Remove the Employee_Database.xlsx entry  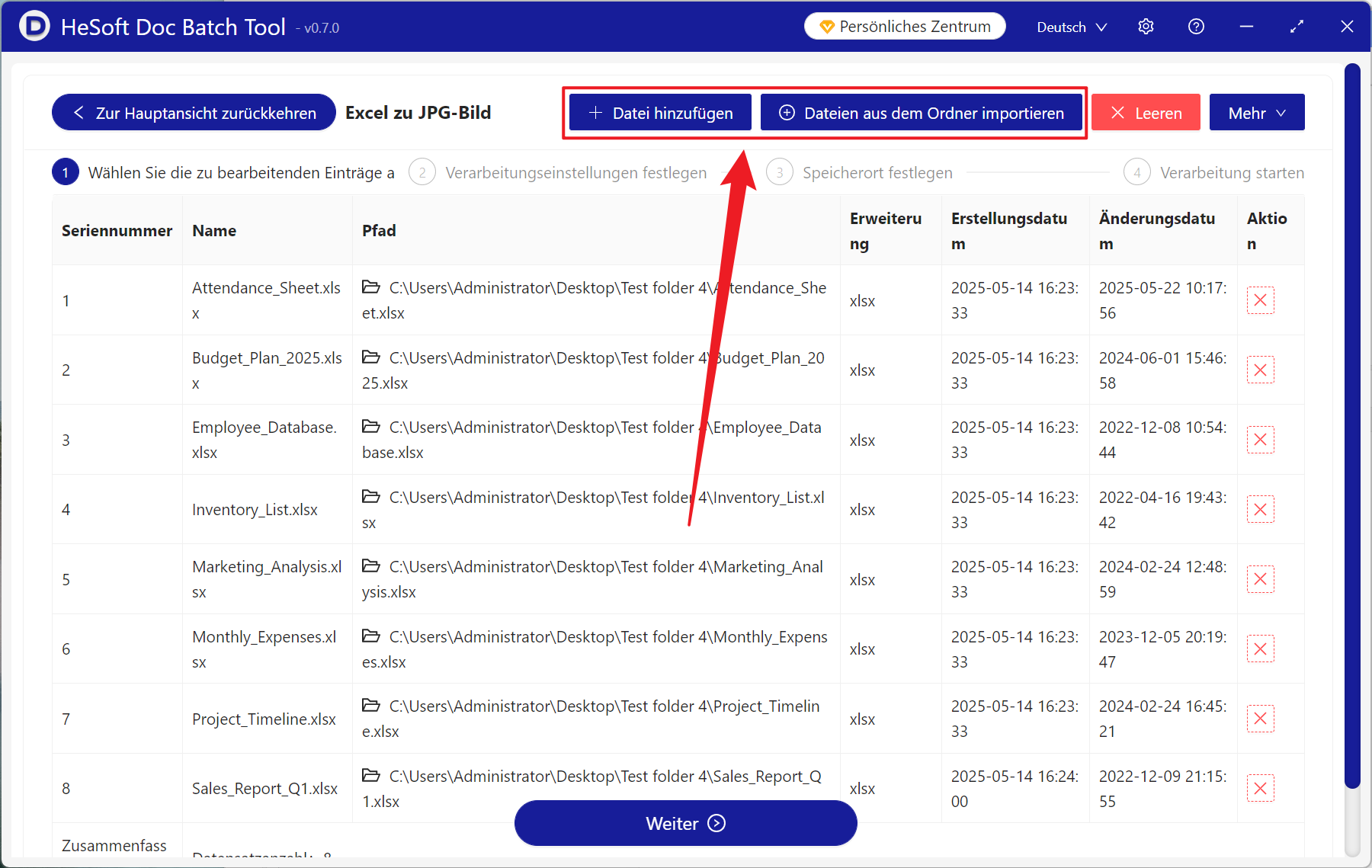(x=1260, y=440)
